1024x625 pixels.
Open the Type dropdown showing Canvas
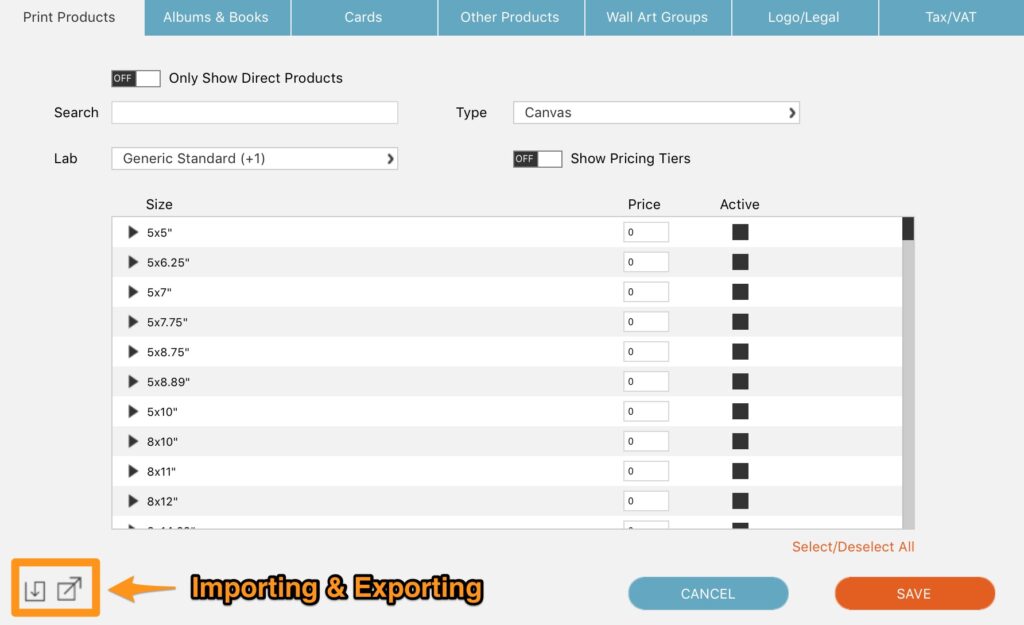coord(656,112)
